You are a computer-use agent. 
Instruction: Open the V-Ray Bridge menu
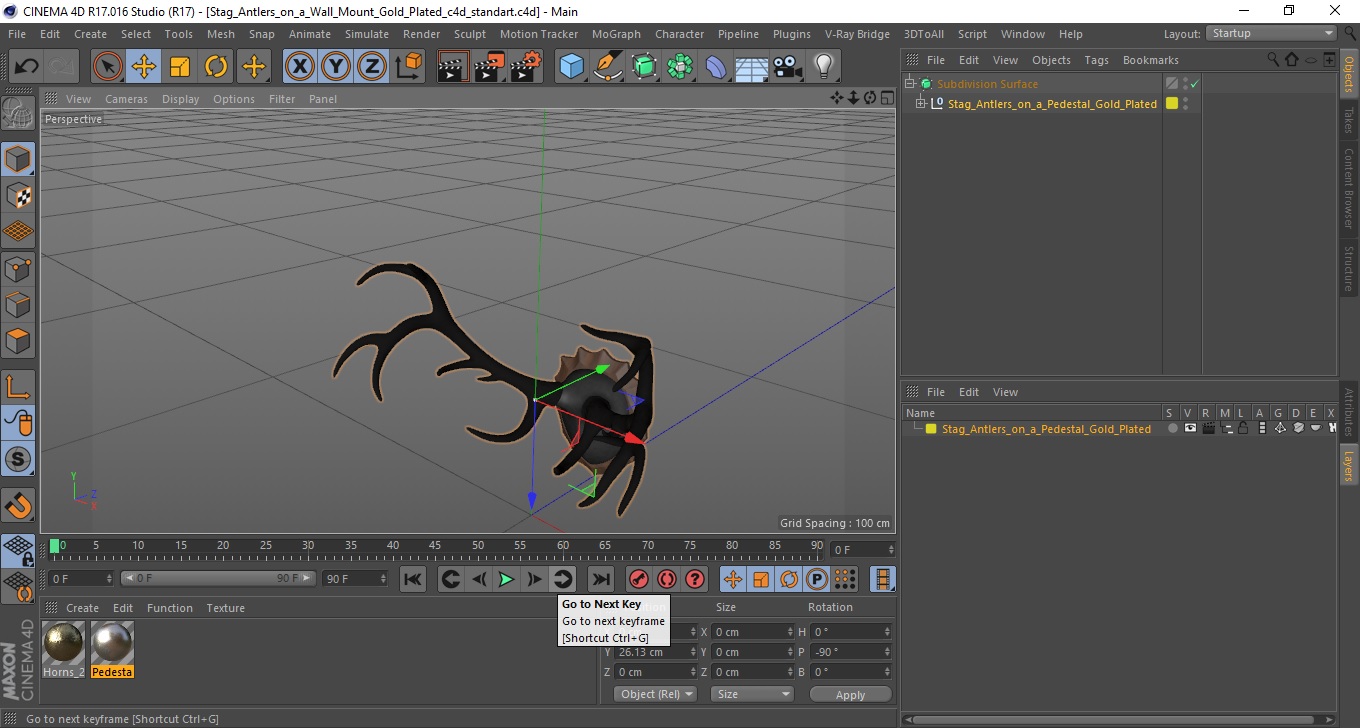pyautogui.click(x=857, y=34)
